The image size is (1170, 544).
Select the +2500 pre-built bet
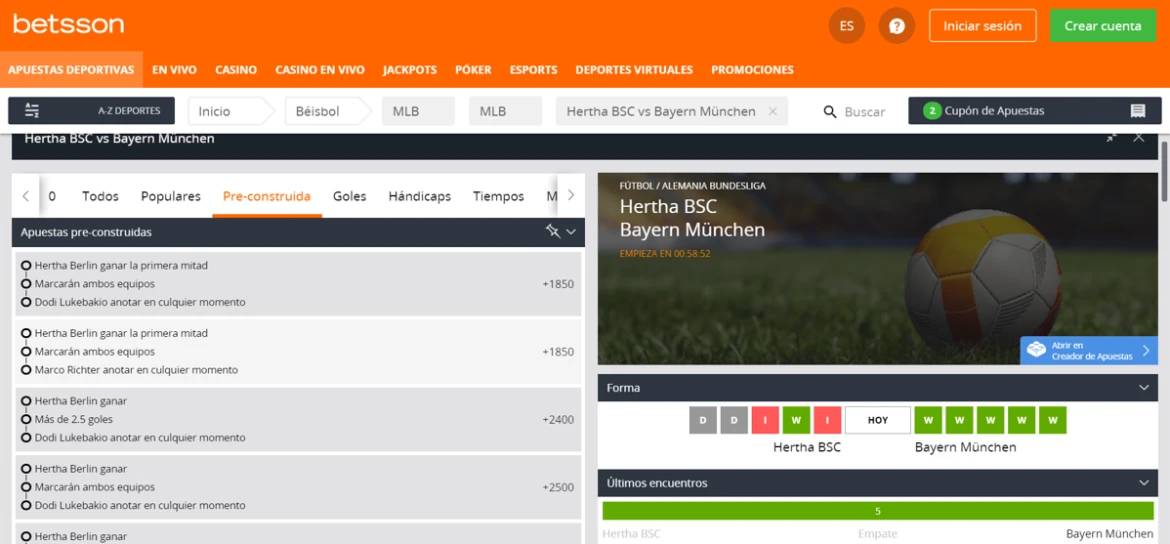coord(298,487)
